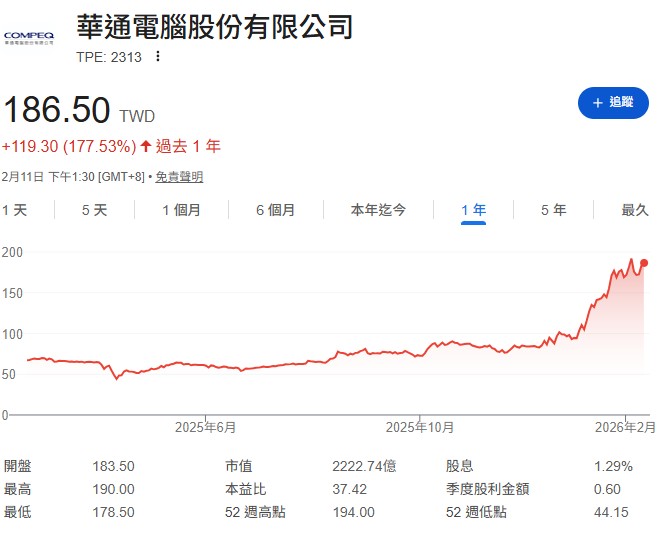Open the three-dot menu beside TPE: 2313
The height and width of the screenshot is (537, 657).
pos(158,56)
